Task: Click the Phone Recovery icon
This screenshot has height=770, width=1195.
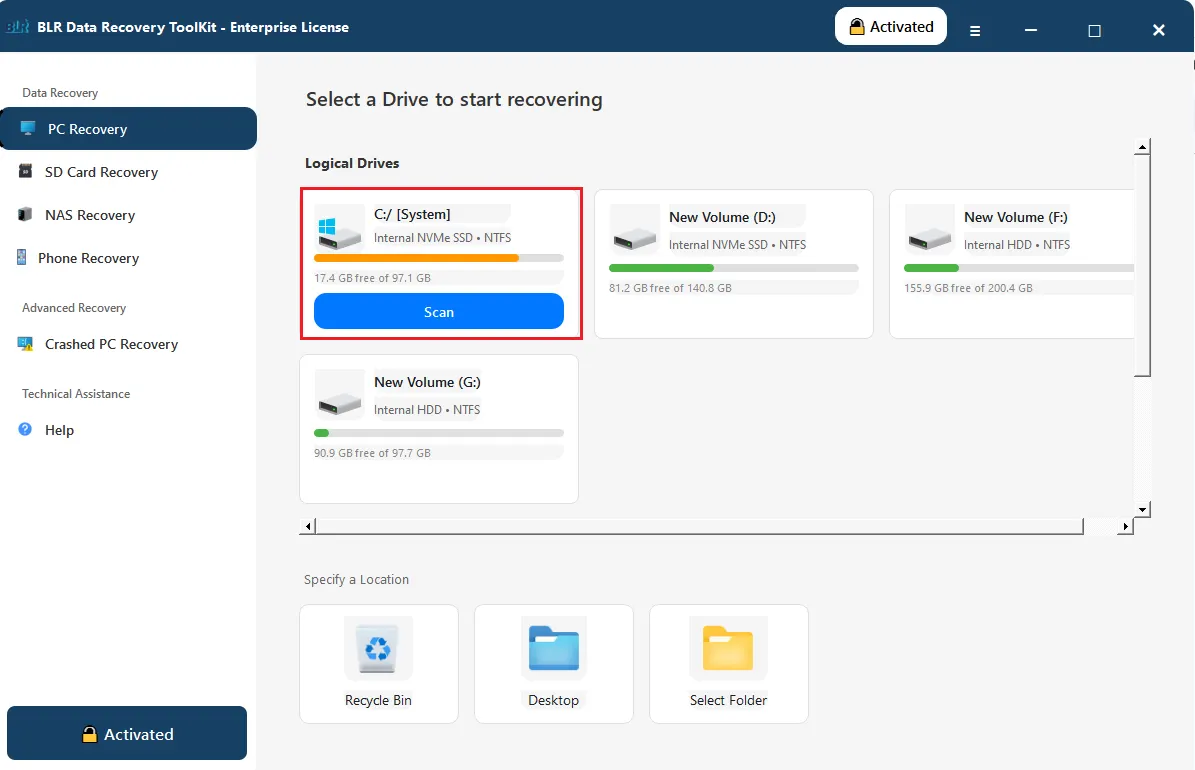Action: click(22, 258)
